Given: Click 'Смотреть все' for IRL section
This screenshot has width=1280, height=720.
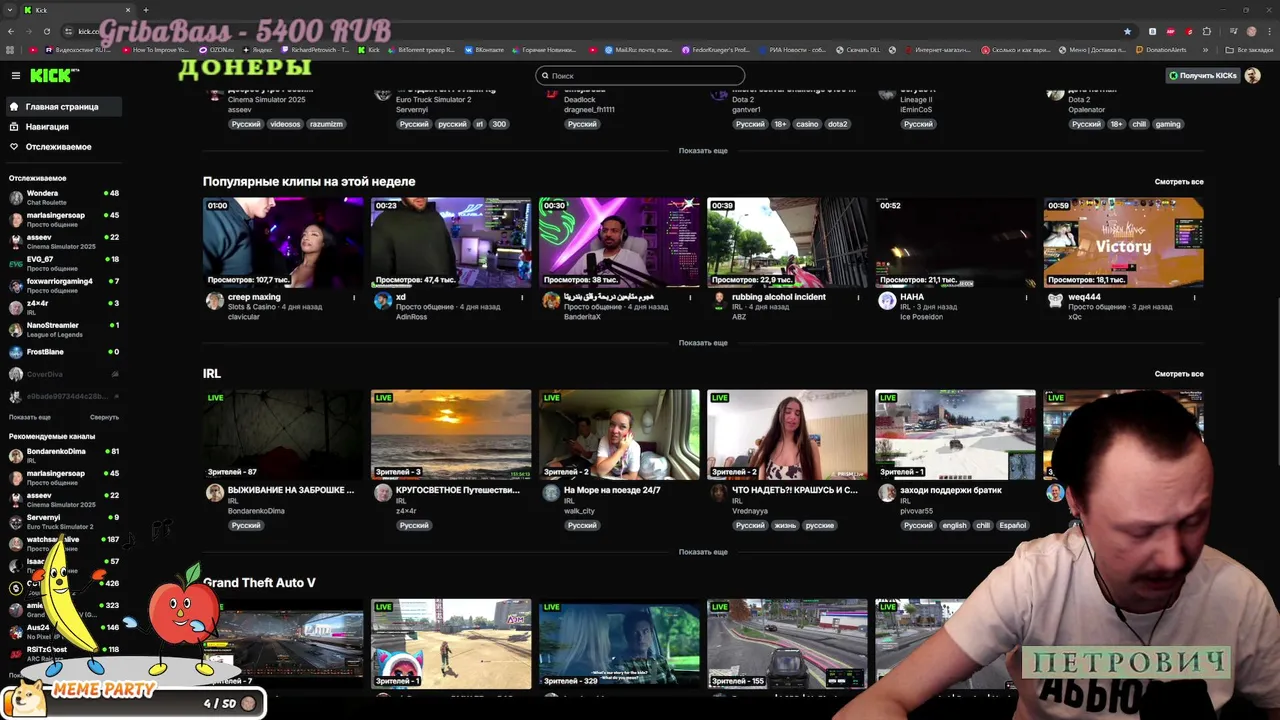Looking at the screenshot, I should coord(1179,374).
